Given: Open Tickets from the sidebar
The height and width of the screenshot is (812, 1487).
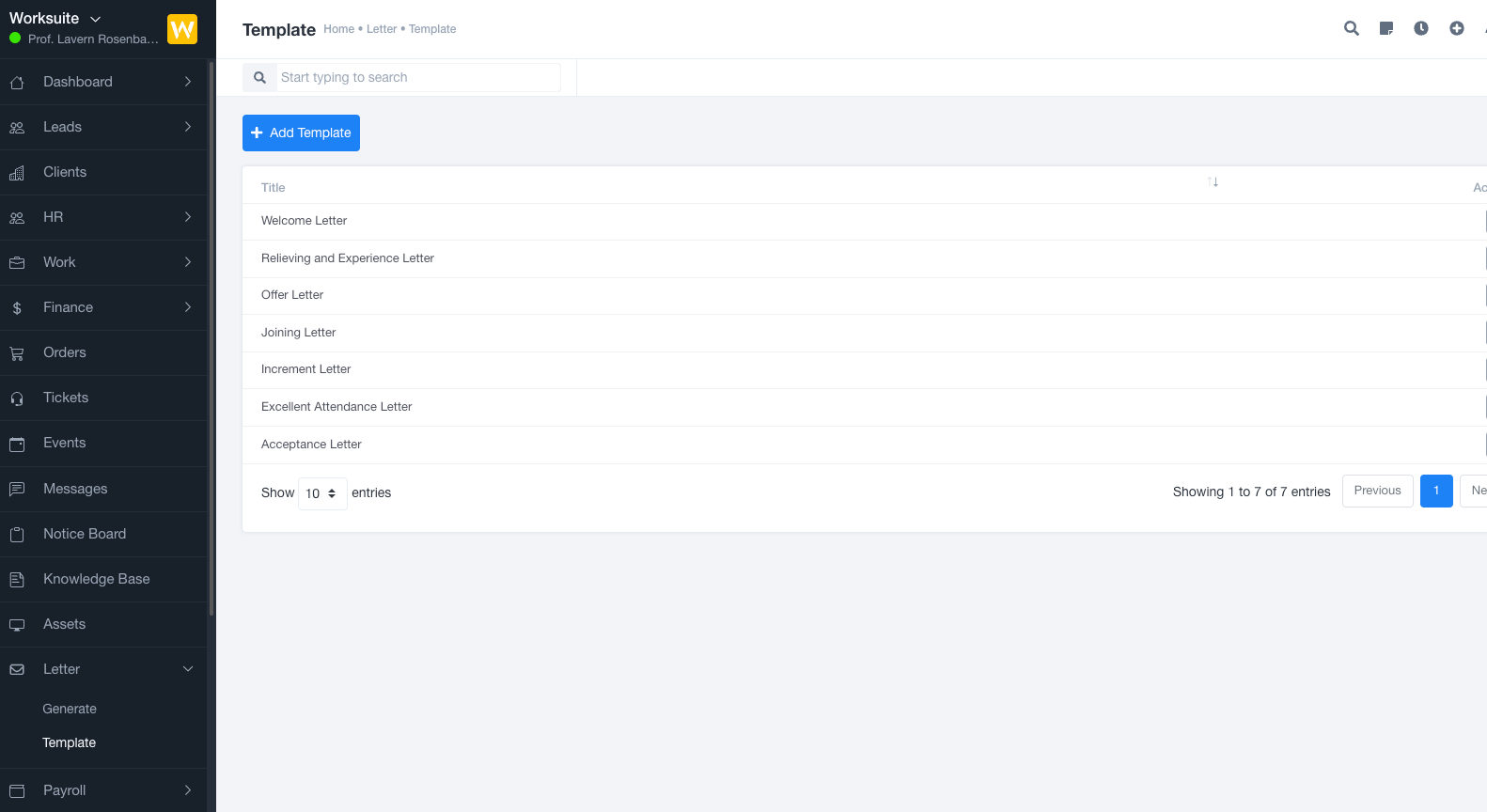Looking at the screenshot, I should pyautogui.click(x=66, y=398).
